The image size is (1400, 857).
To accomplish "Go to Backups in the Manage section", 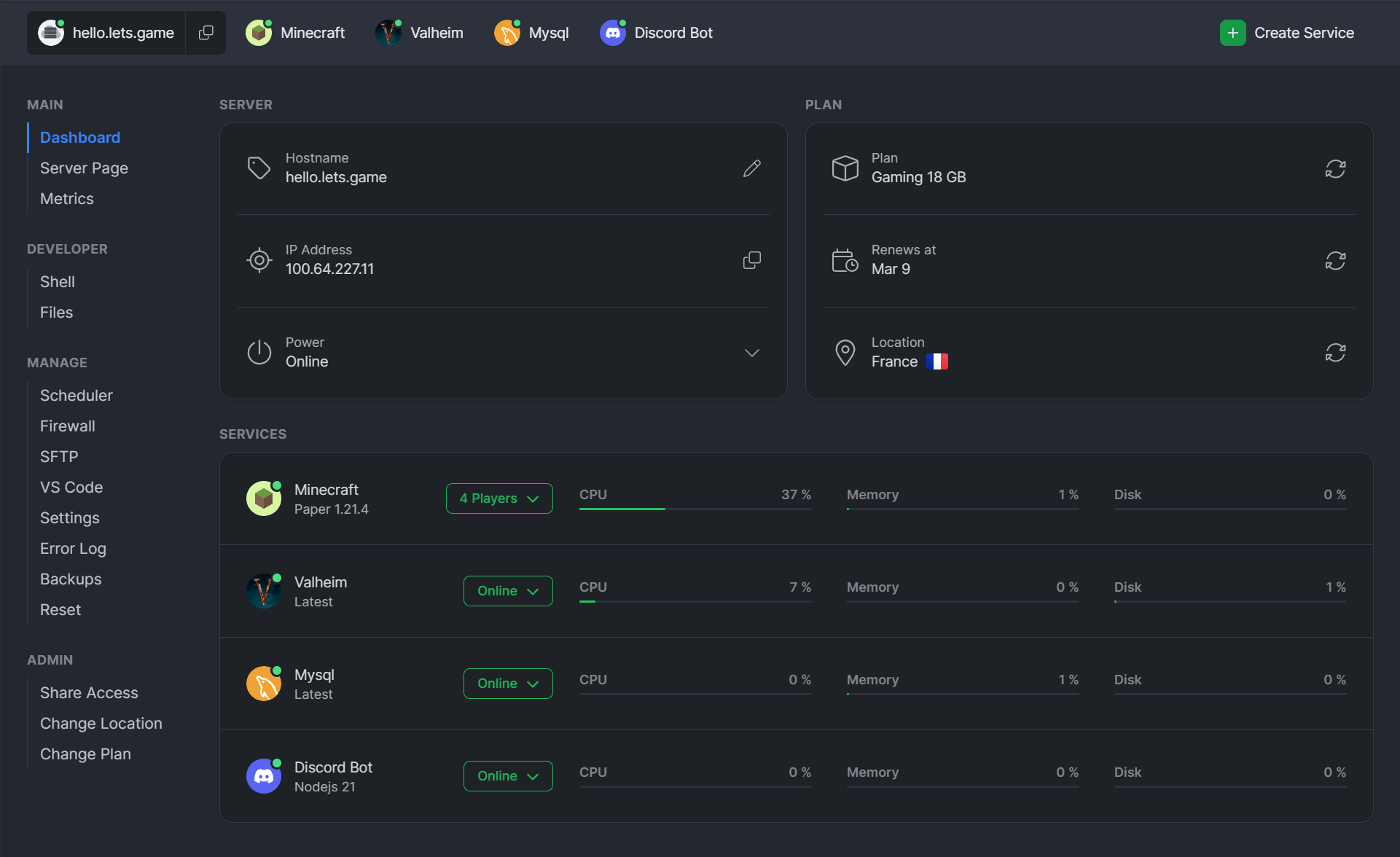I will (x=71, y=579).
